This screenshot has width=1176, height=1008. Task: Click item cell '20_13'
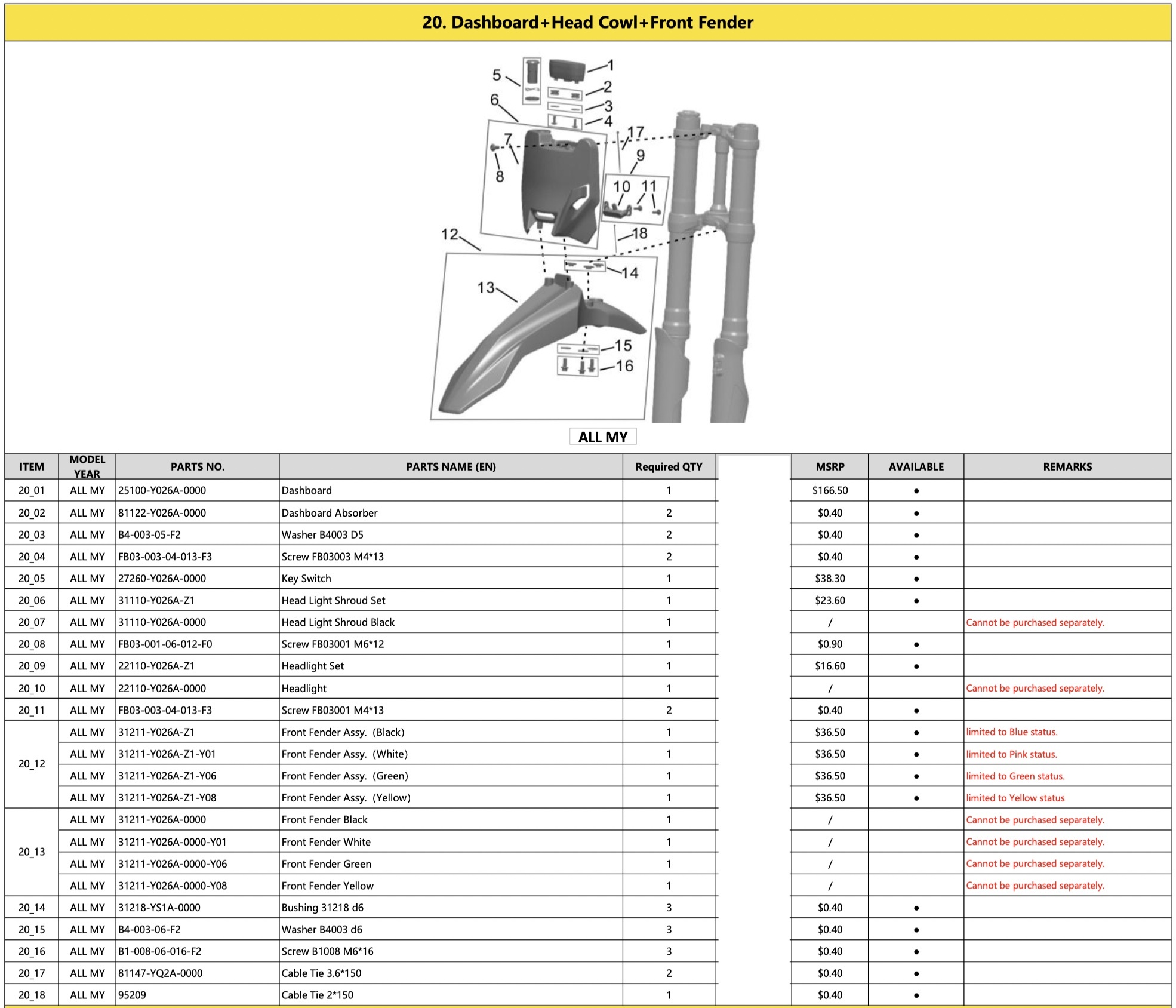coord(32,852)
